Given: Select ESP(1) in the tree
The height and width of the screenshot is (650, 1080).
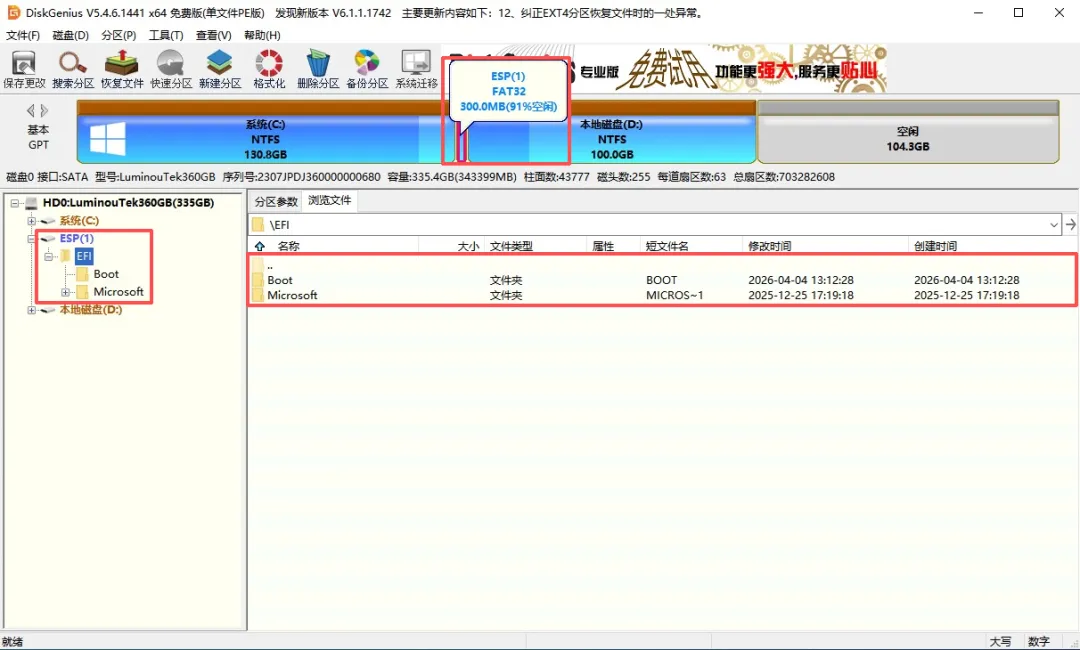Looking at the screenshot, I should pyautogui.click(x=76, y=238).
